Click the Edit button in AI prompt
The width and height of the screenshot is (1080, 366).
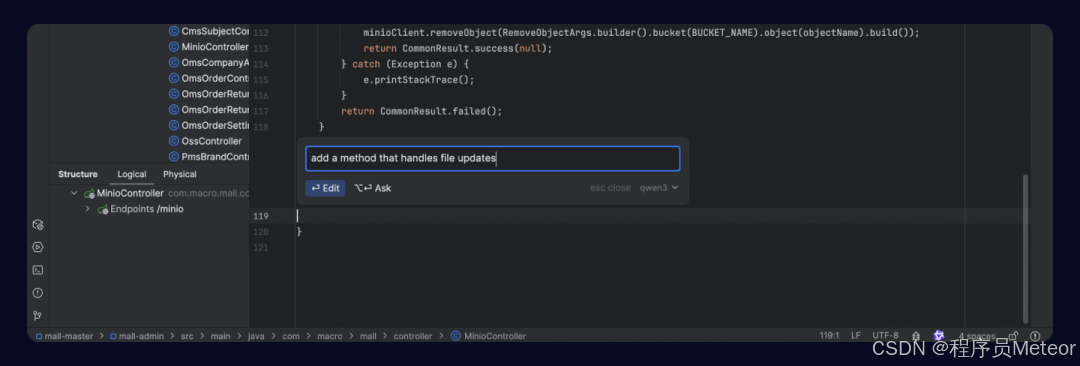(x=325, y=188)
